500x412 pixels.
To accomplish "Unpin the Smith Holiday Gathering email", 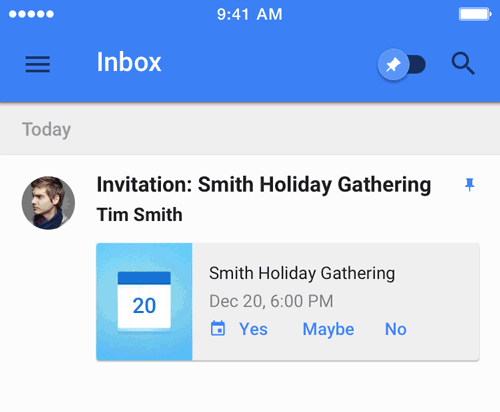I will coord(470,185).
